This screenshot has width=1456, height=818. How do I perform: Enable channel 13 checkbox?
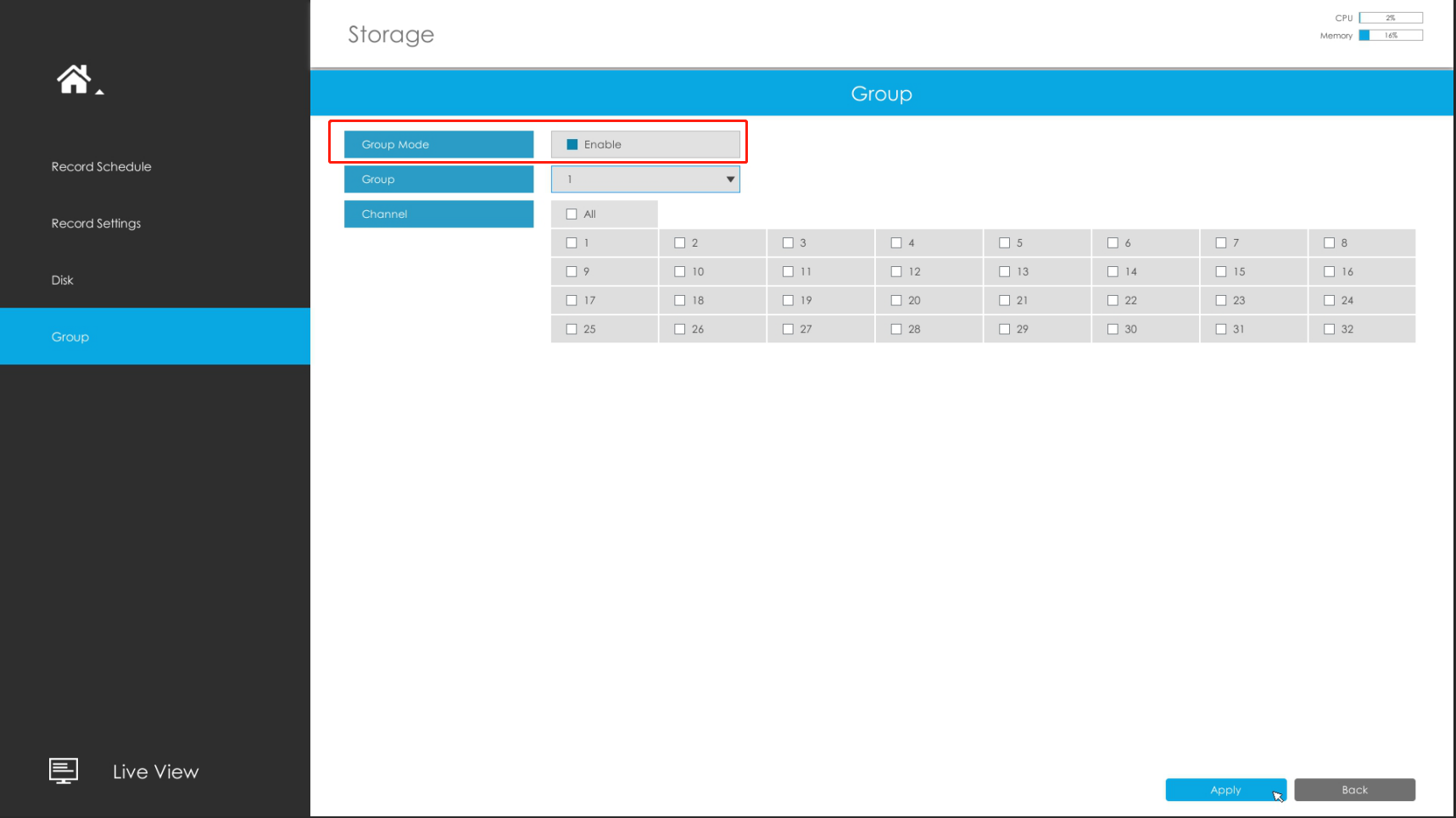(1005, 272)
